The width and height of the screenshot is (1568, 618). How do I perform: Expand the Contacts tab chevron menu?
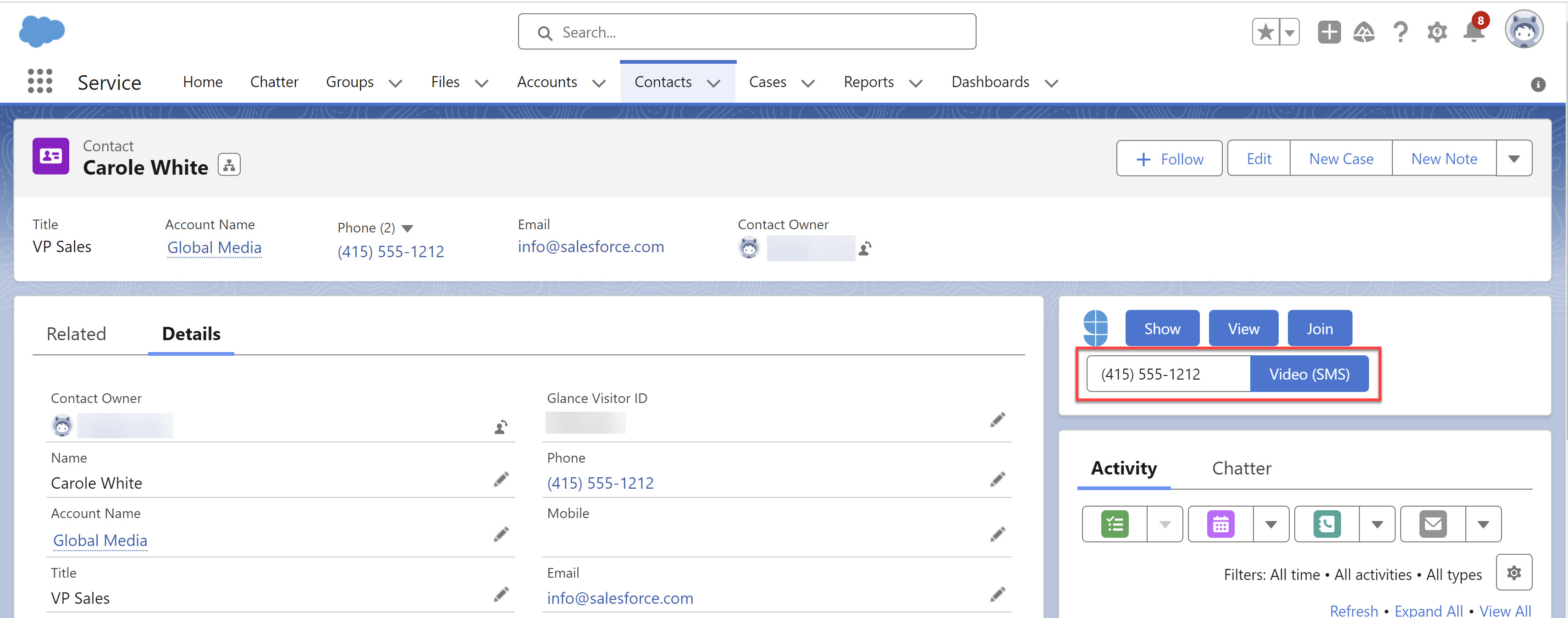point(713,83)
